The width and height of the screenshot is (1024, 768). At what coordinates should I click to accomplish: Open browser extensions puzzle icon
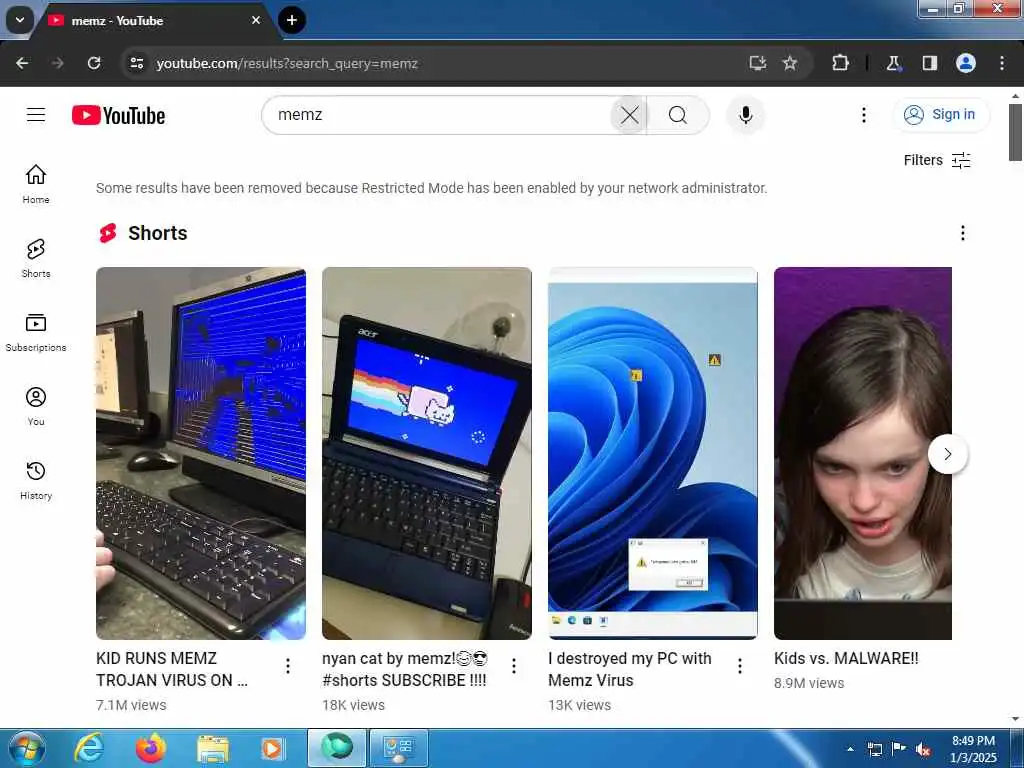(x=840, y=63)
